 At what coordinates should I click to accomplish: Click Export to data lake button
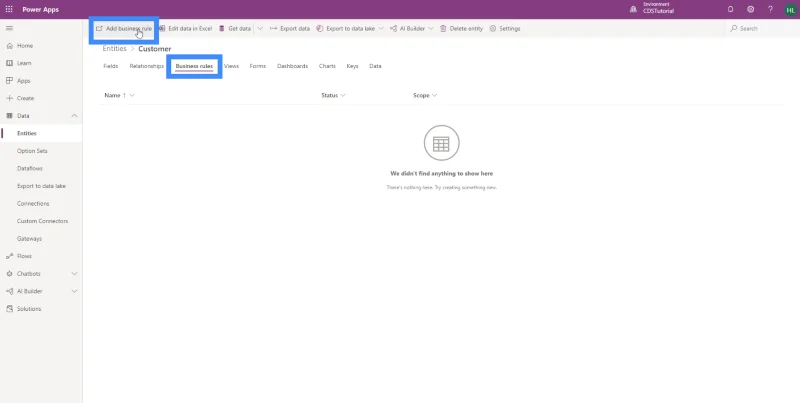coord(346,29)
